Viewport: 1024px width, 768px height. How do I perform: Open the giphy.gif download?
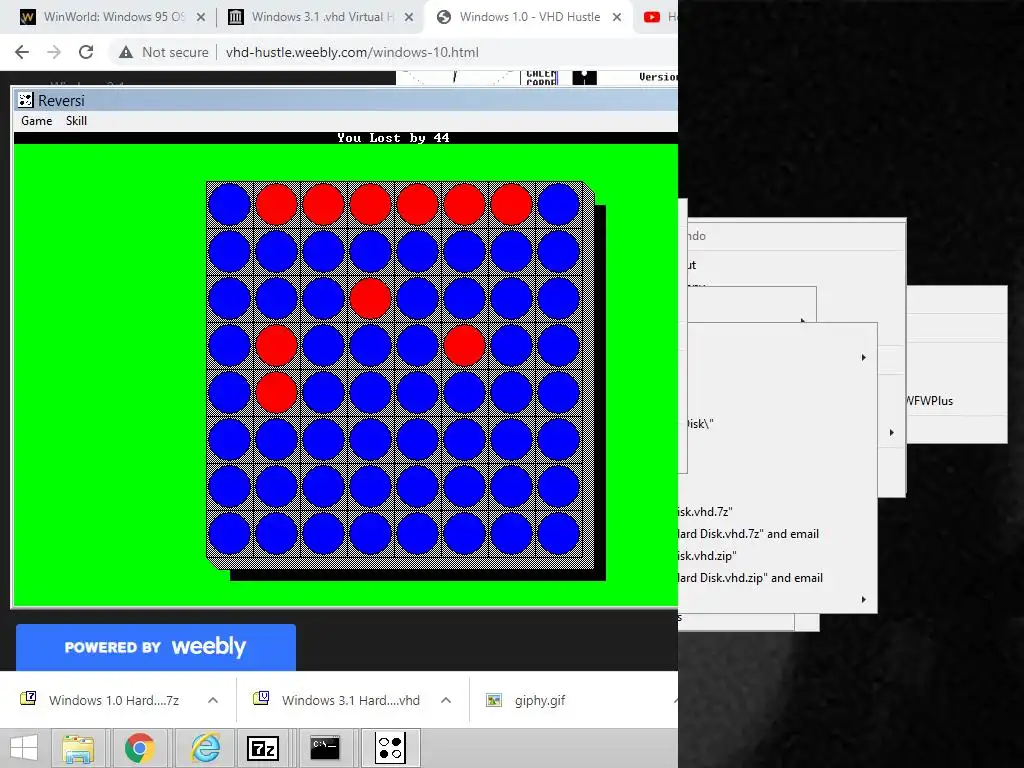click(526, 700)
